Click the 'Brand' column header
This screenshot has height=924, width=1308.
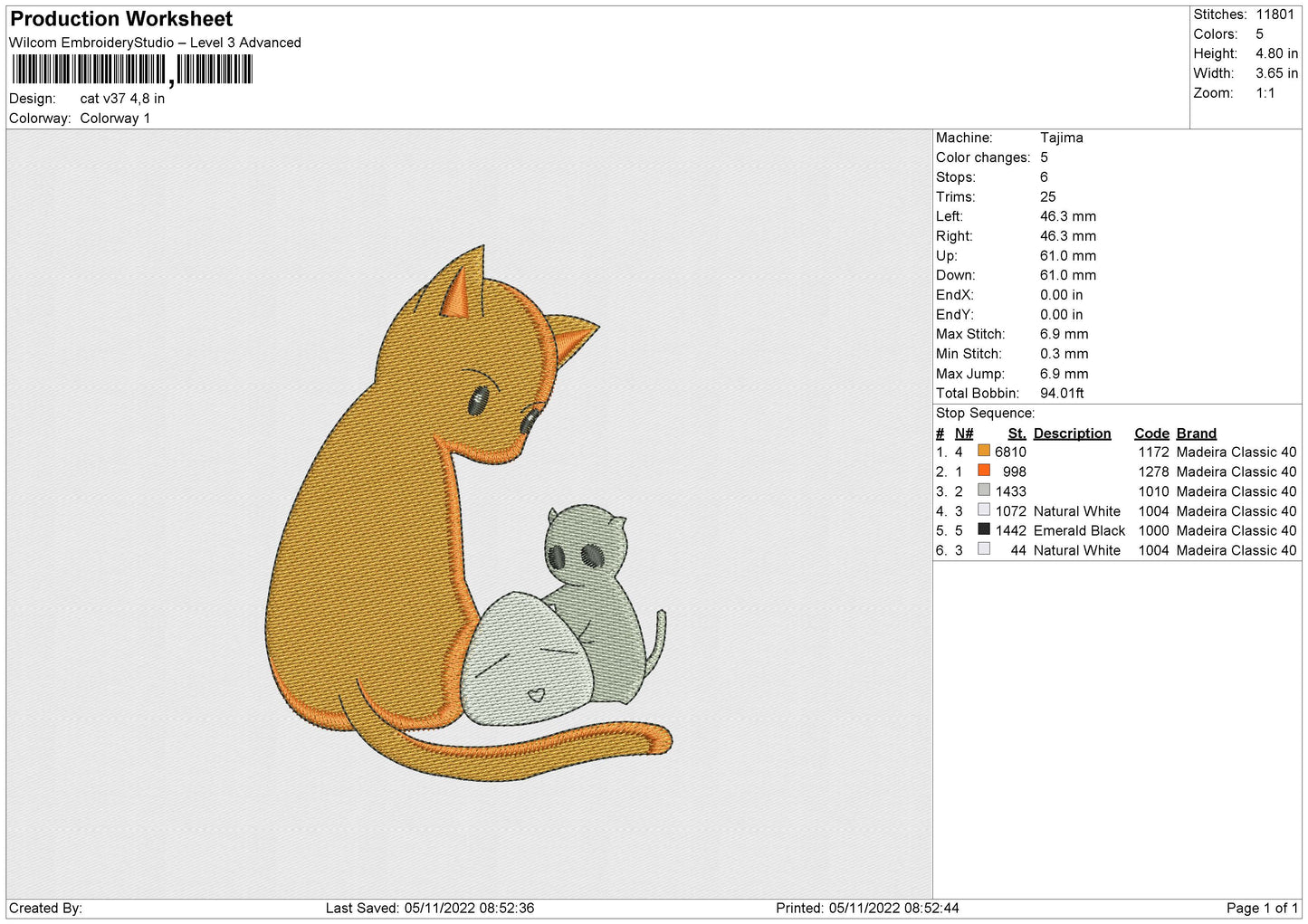coord(1196,433)
